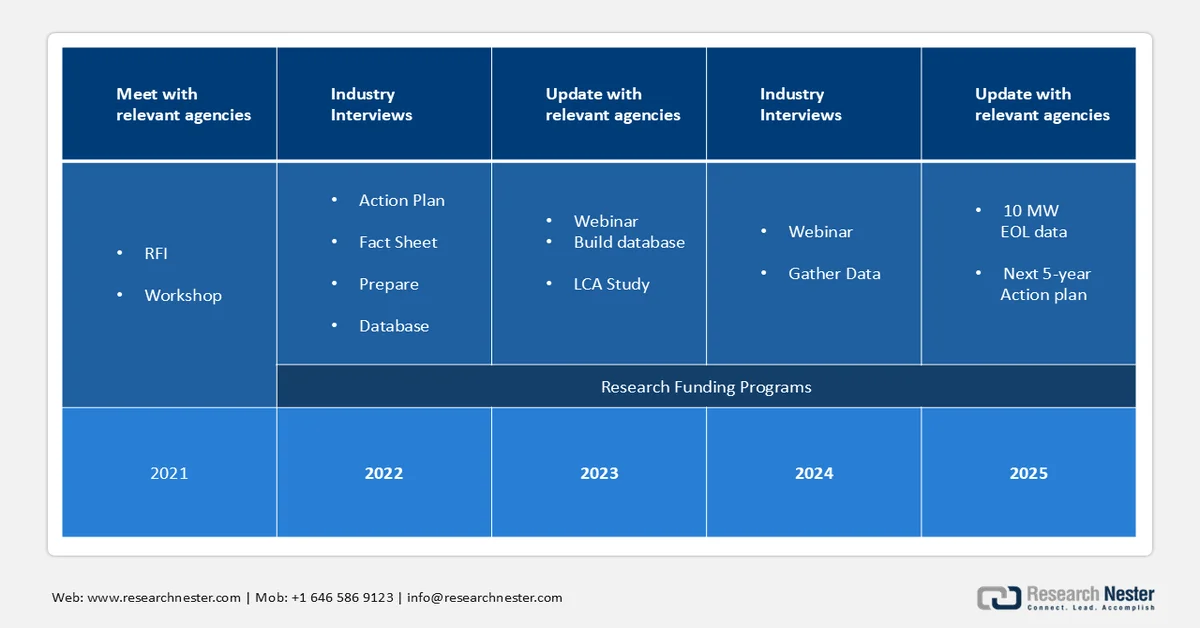Viewport: 1200px width, 628px height.
Task: Click the Research Funding Programs bar
Action: (x=706, y=387)
